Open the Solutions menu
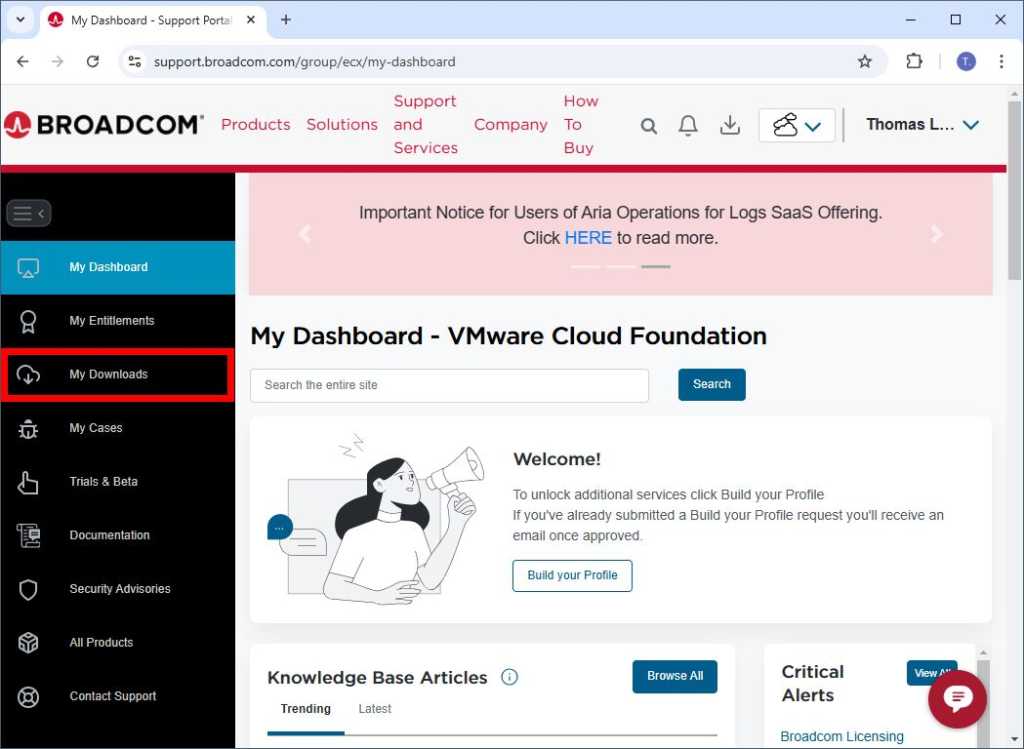The height and width of the screenshot is (749, 1024). (342, 124)
